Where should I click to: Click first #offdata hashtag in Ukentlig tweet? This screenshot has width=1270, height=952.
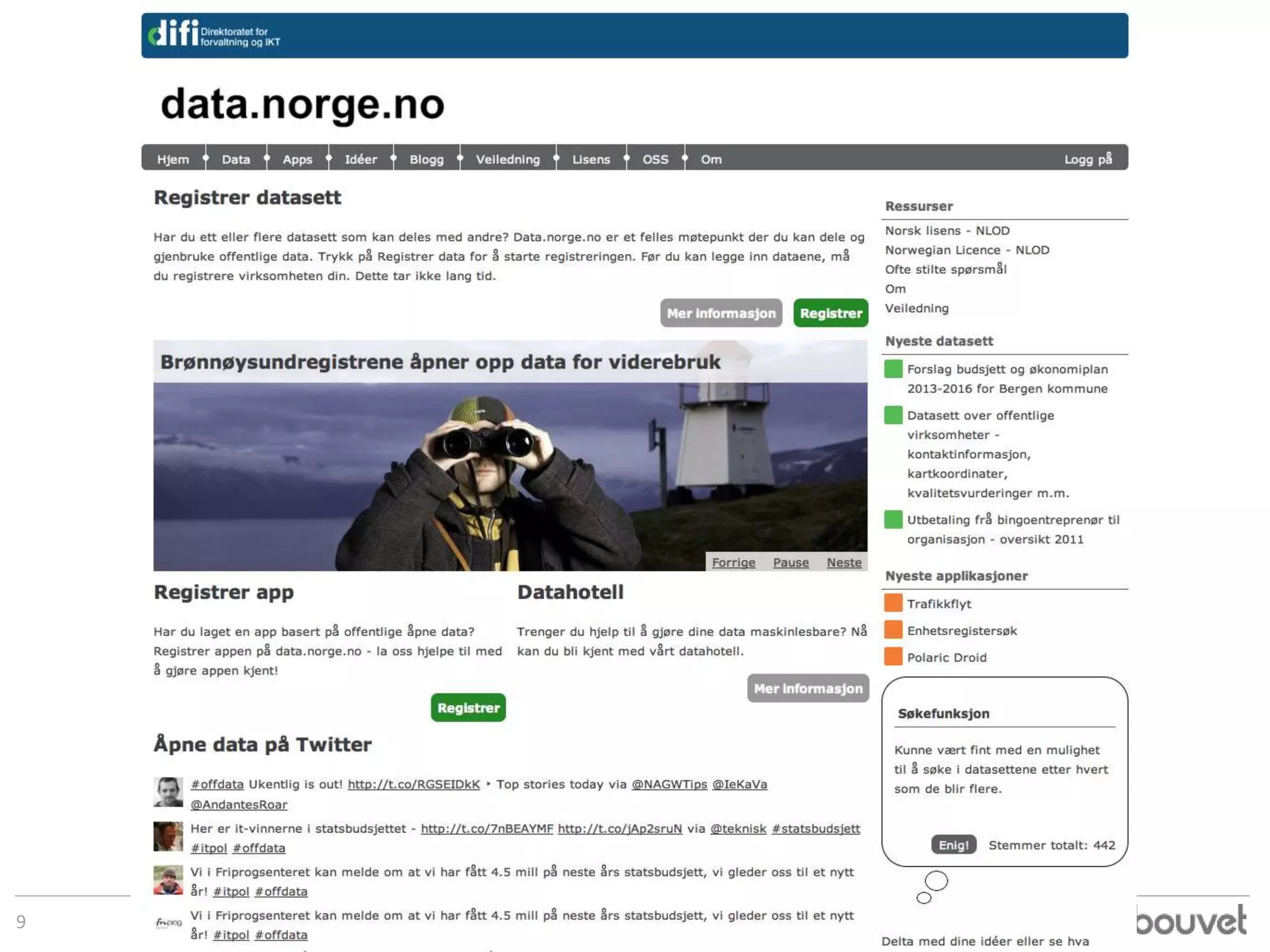pyautogui.click(x=217, y=784)
